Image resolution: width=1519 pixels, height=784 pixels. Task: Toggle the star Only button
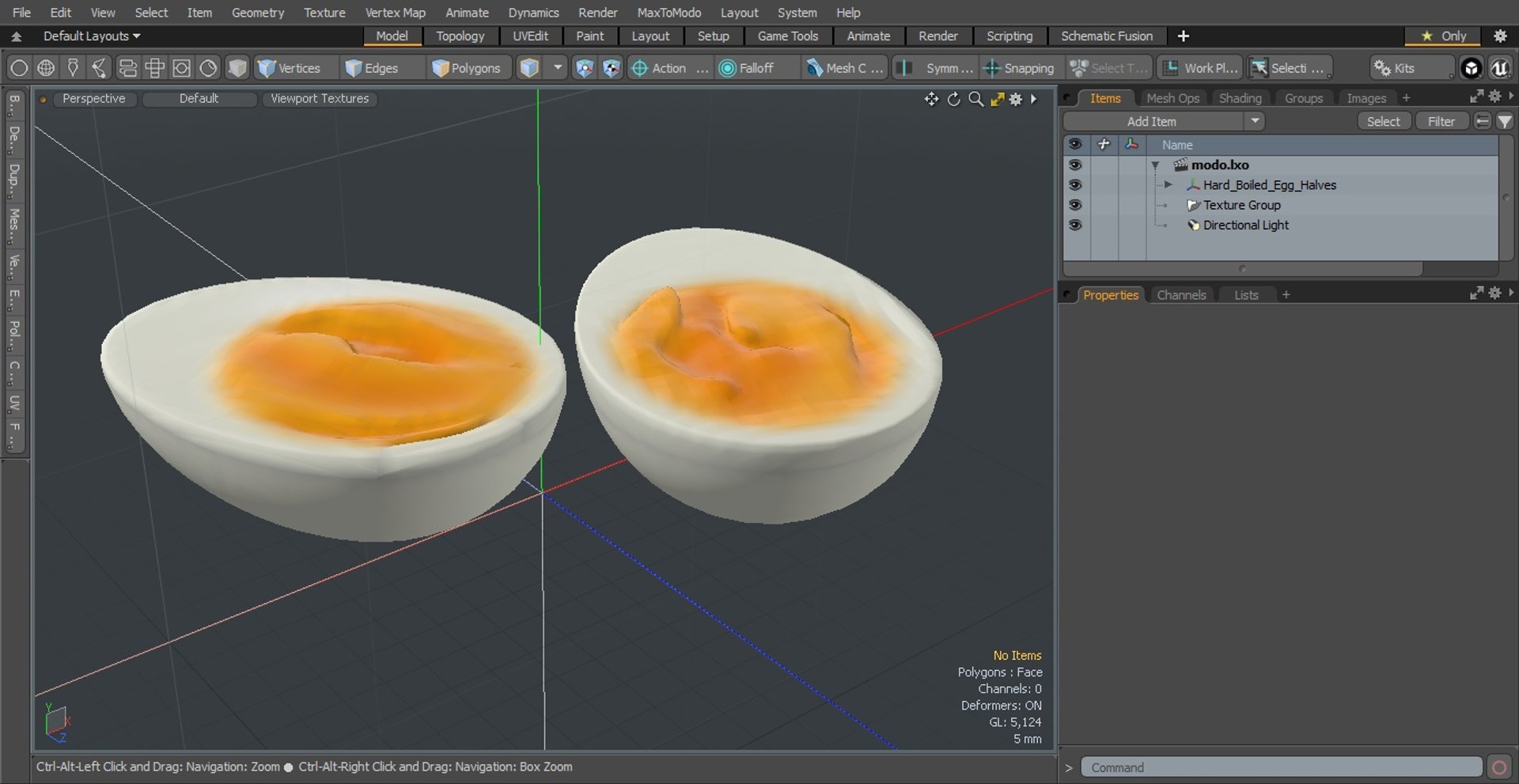[1444, 36]
